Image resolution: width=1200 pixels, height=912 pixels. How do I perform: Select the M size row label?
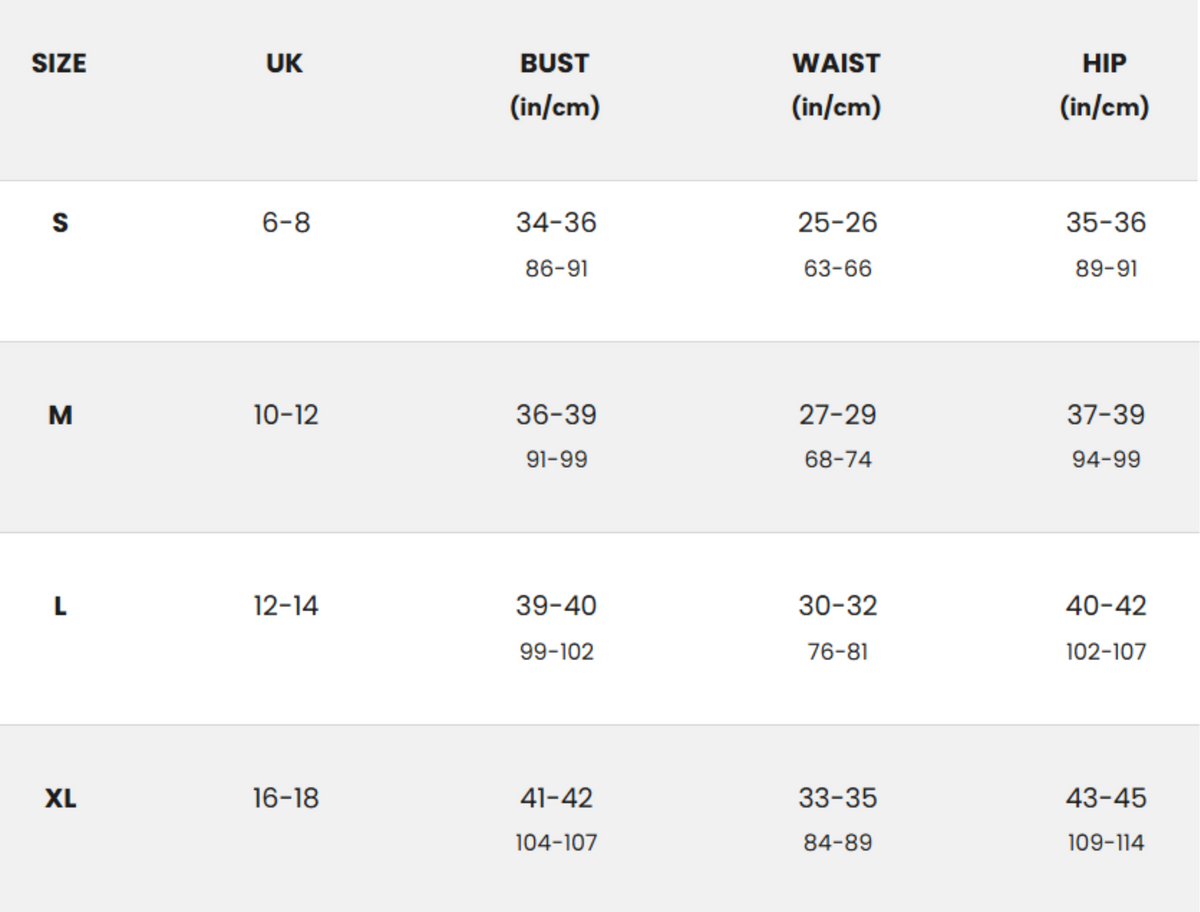pyautogui.click(x=60, y=415)
